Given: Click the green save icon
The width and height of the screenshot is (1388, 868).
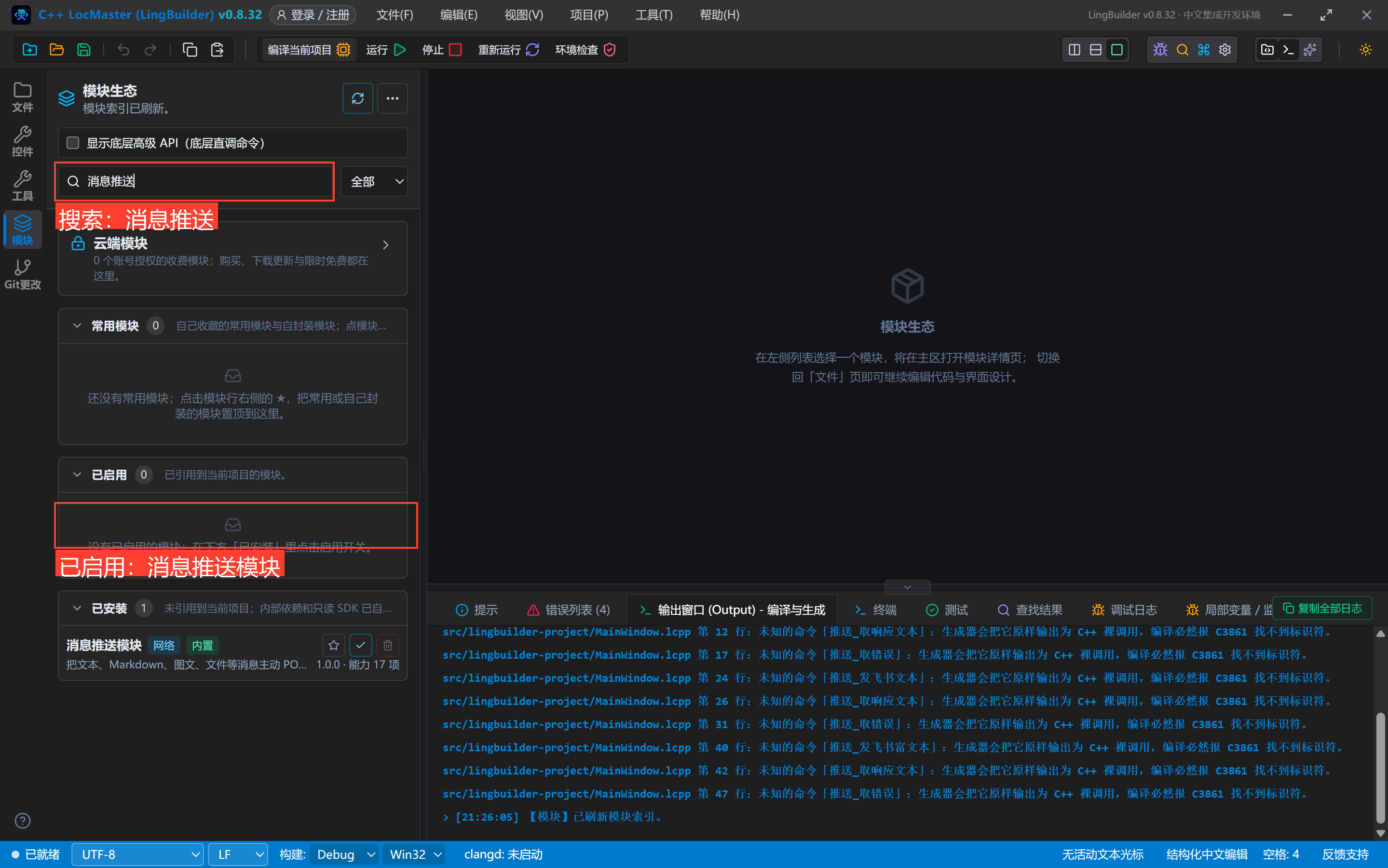Looking at the screenshot, I should pyautogui.click(x=84, y=50).
